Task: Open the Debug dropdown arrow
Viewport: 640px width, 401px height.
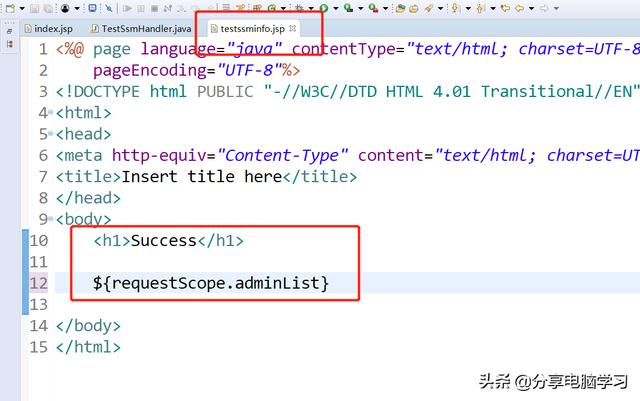Action: coord(311,8)
